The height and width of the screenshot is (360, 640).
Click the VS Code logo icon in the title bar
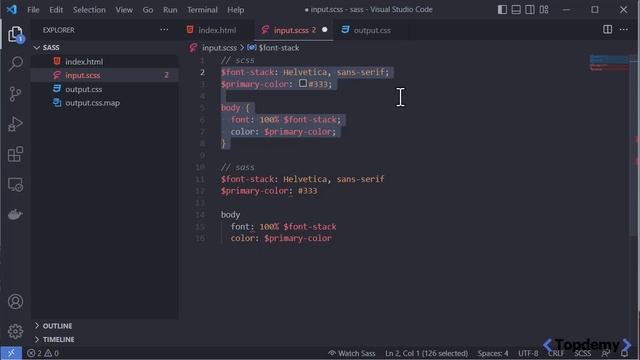click(x=11, y=9)
